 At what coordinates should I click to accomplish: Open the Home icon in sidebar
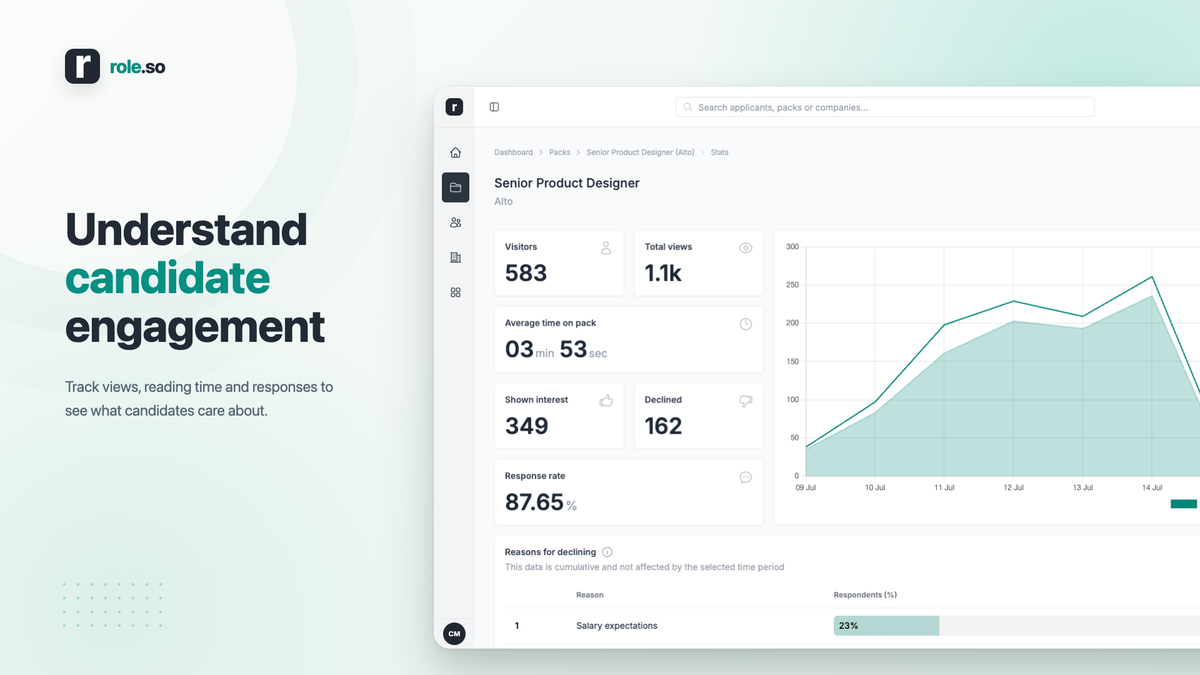(x=455, y=153)
